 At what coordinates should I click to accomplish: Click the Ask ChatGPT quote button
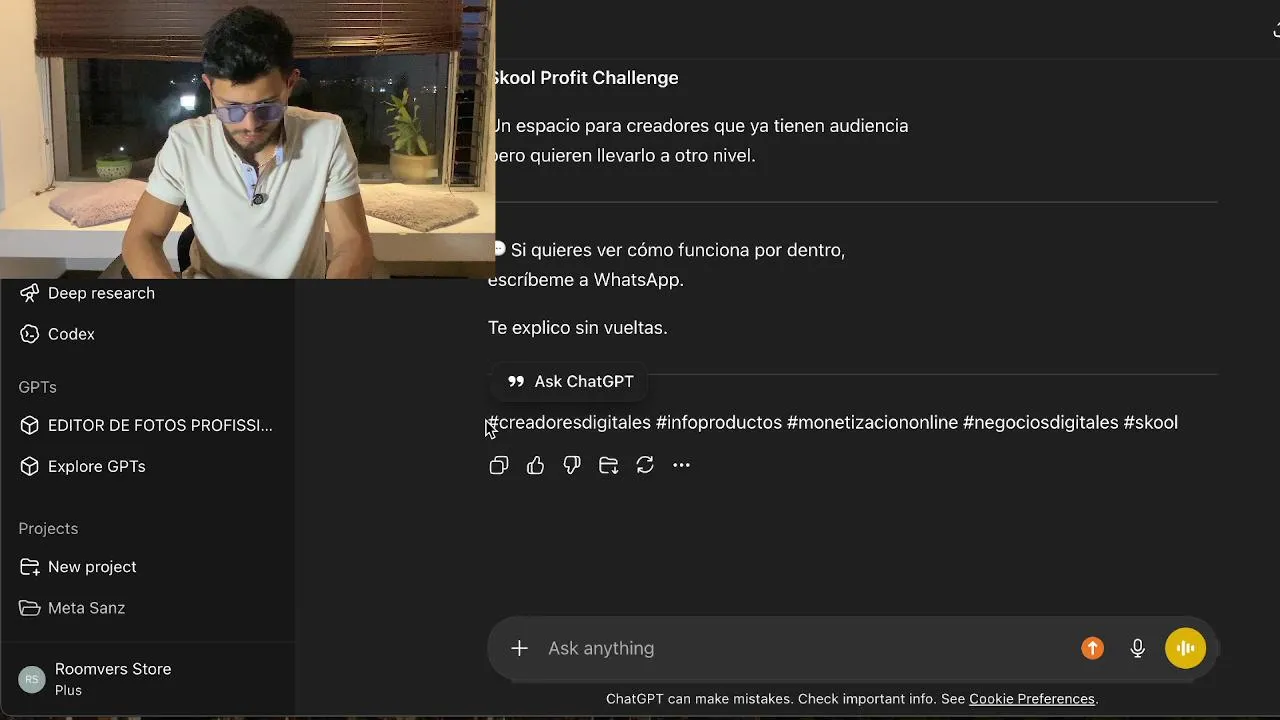pos(570,381)
